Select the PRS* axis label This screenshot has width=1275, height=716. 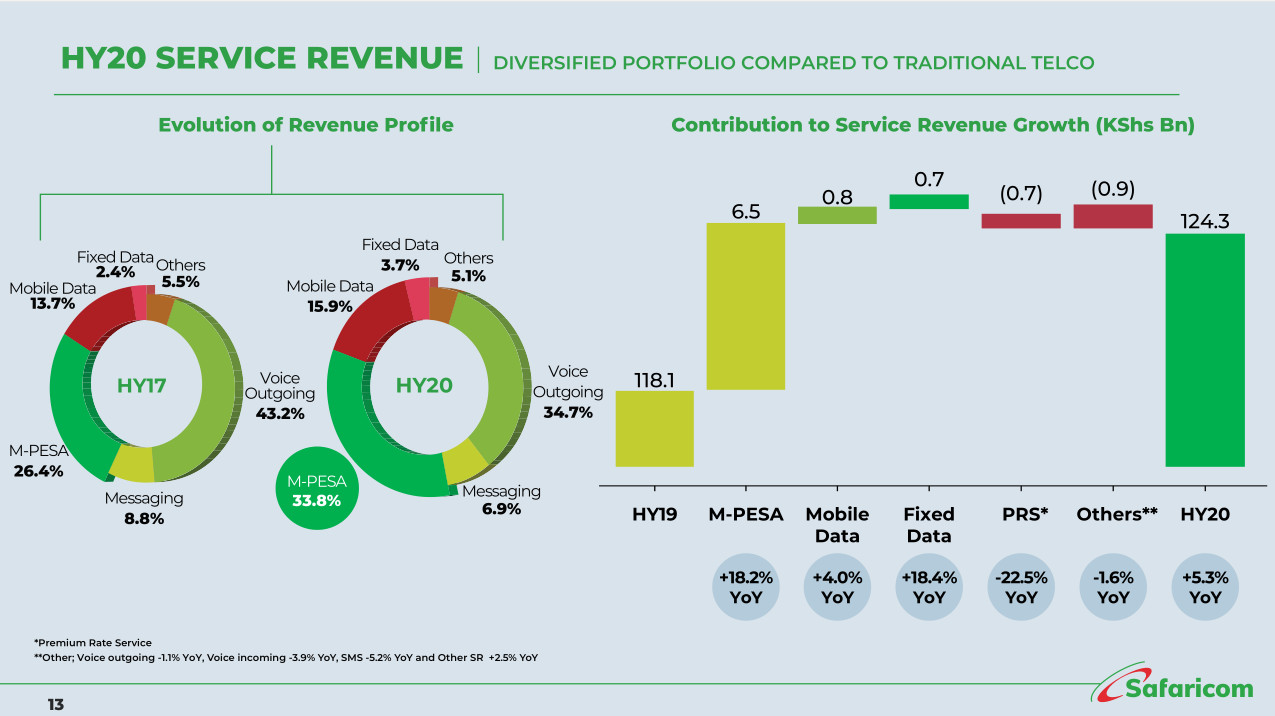pos(1025,514)
